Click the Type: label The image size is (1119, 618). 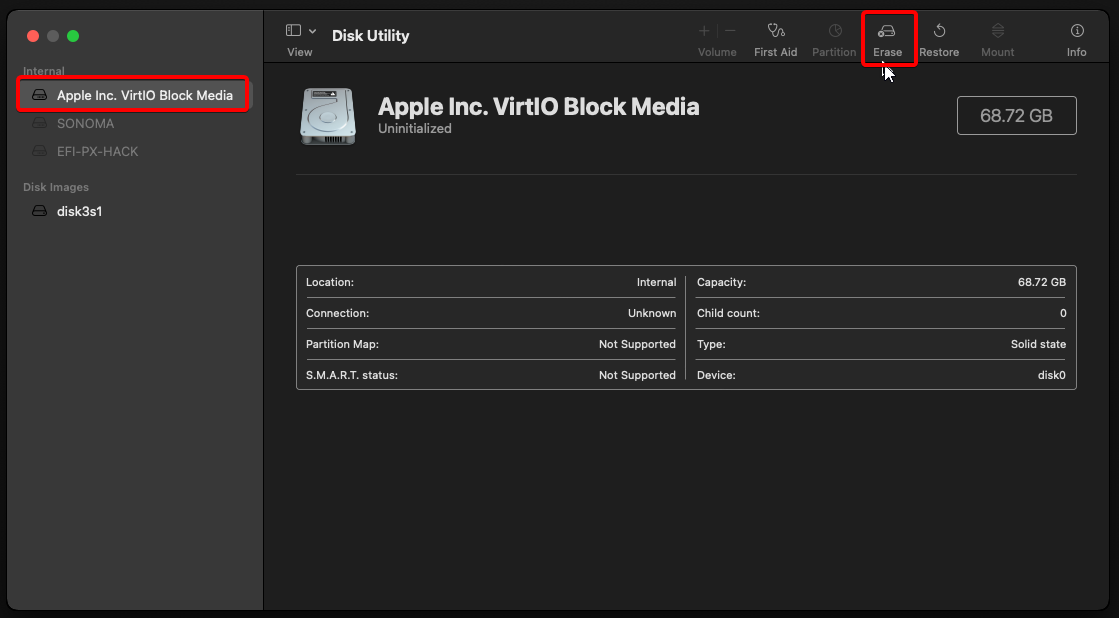tap(712, 344)
